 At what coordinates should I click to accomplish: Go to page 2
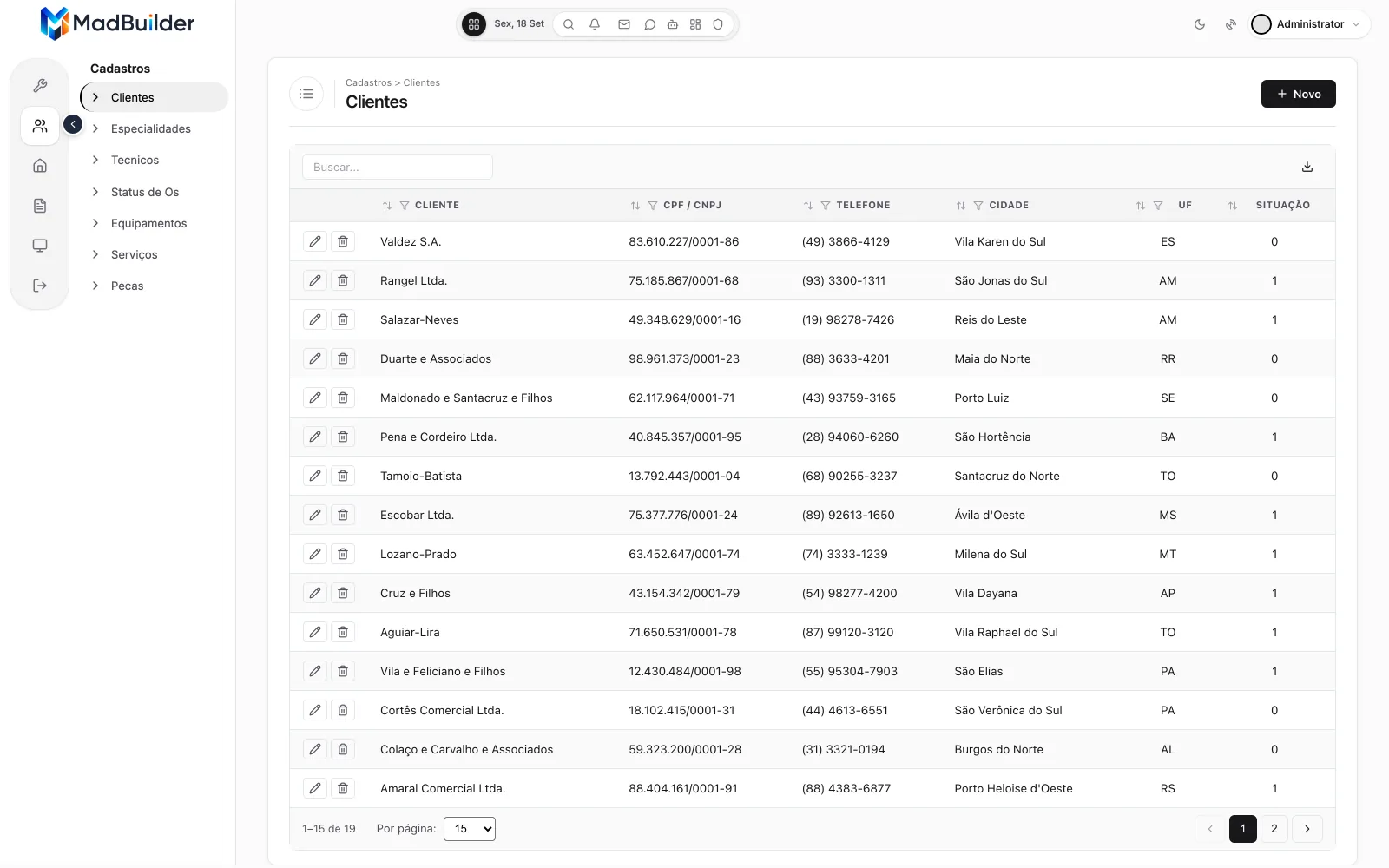tap(1274, 829)
